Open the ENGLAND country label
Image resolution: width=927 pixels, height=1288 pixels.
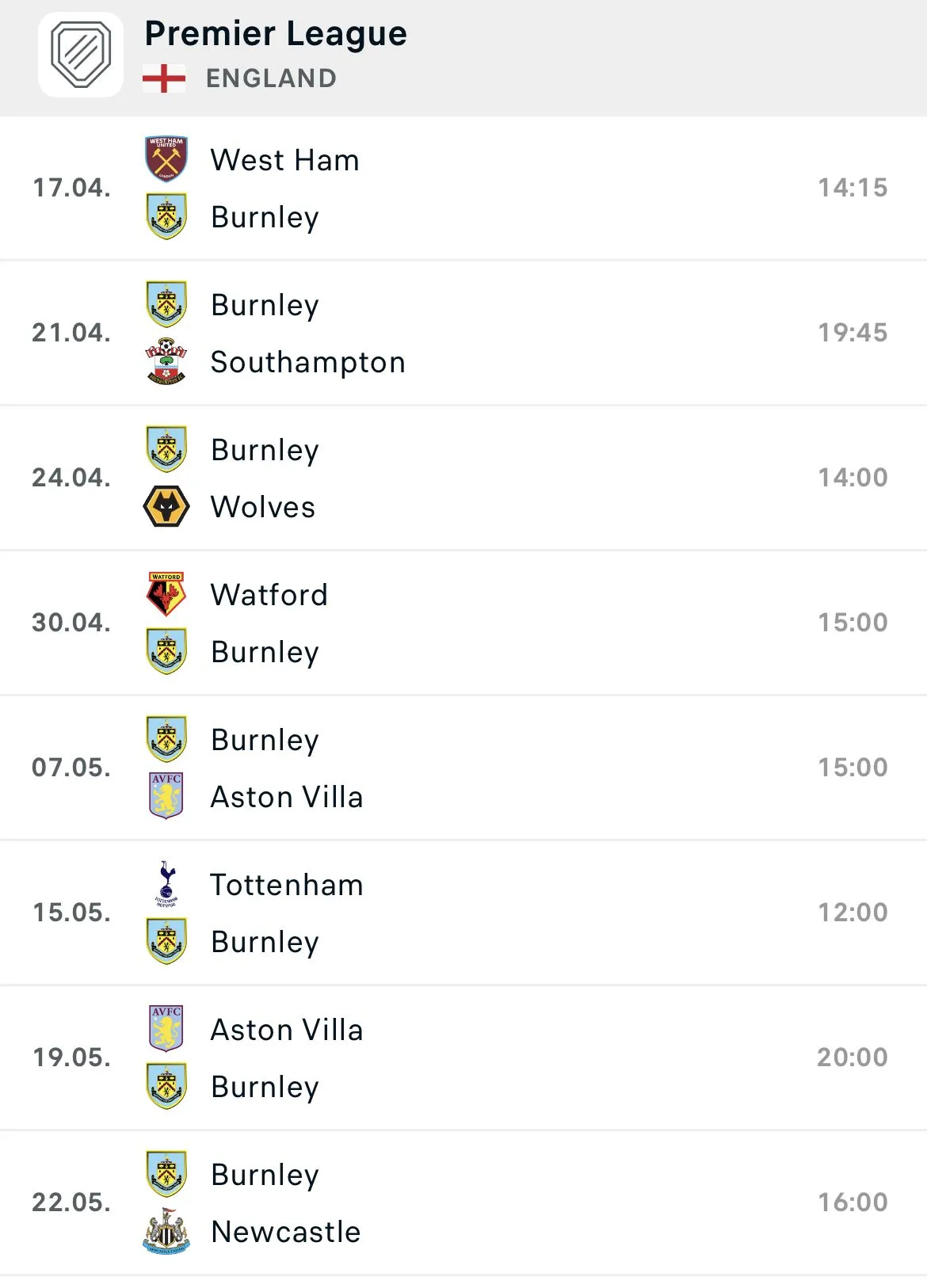tap(271, 78)
